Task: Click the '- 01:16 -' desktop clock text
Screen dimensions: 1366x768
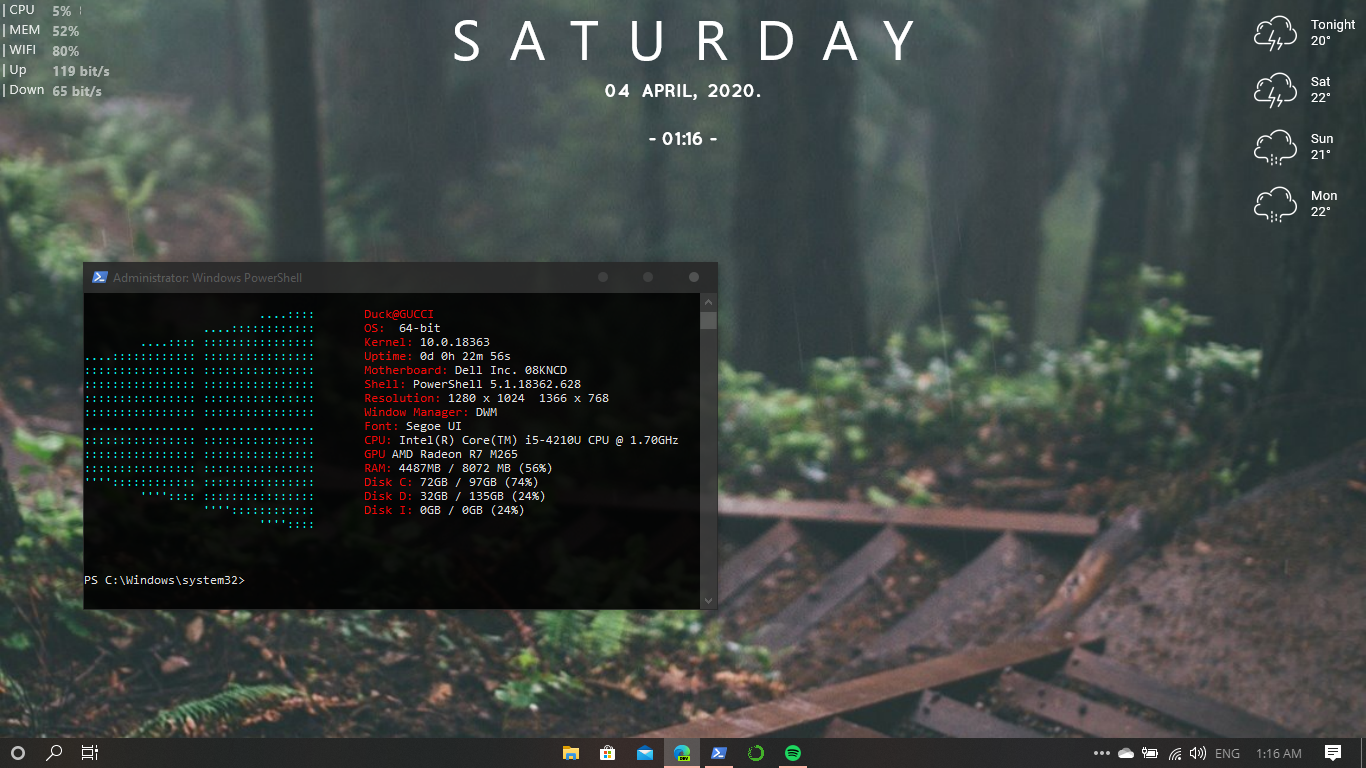Action: click(683, 139)
